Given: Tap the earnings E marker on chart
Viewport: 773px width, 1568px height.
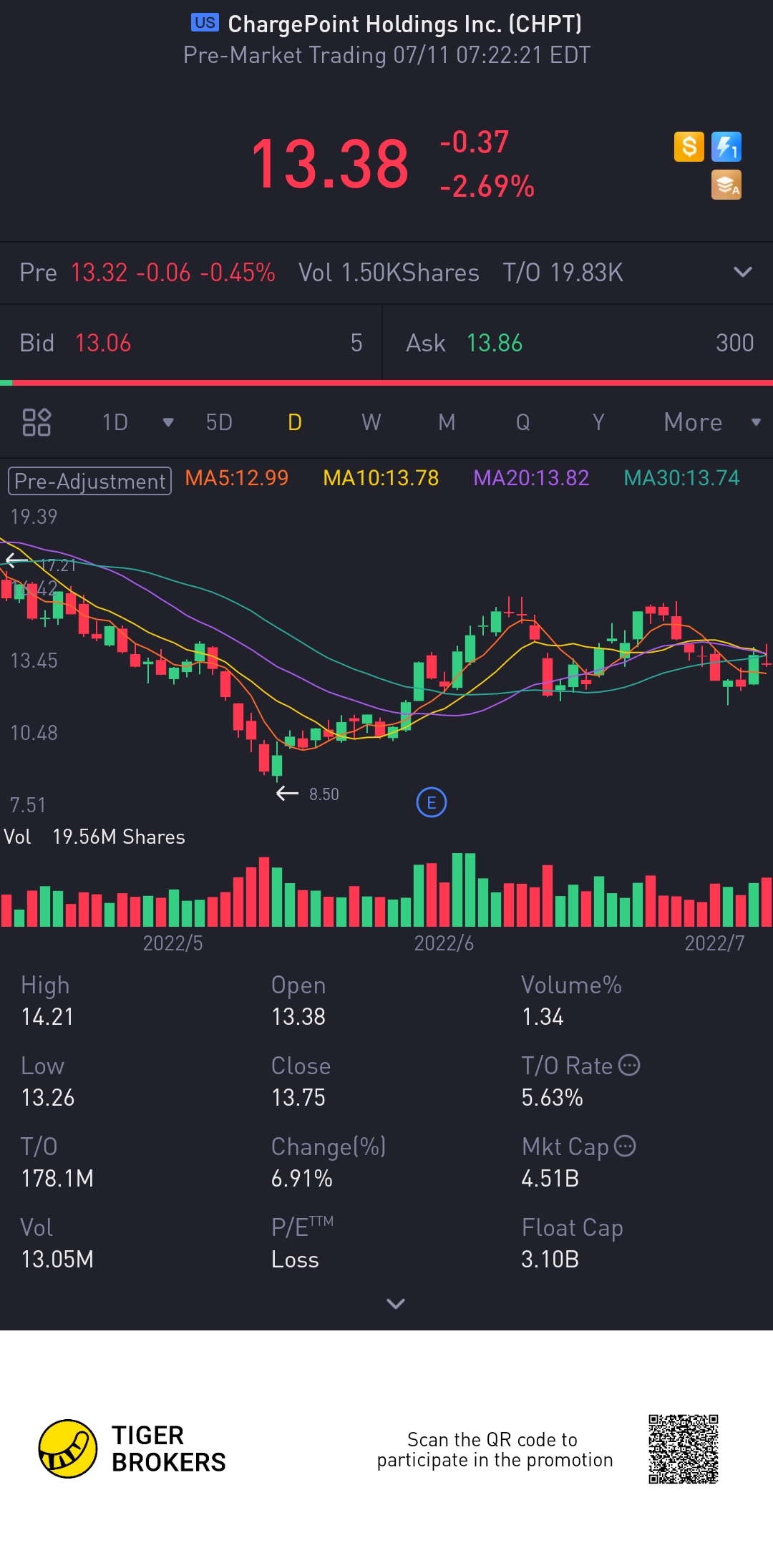Looking at the screenshot, I should click(x=432, y=802).
